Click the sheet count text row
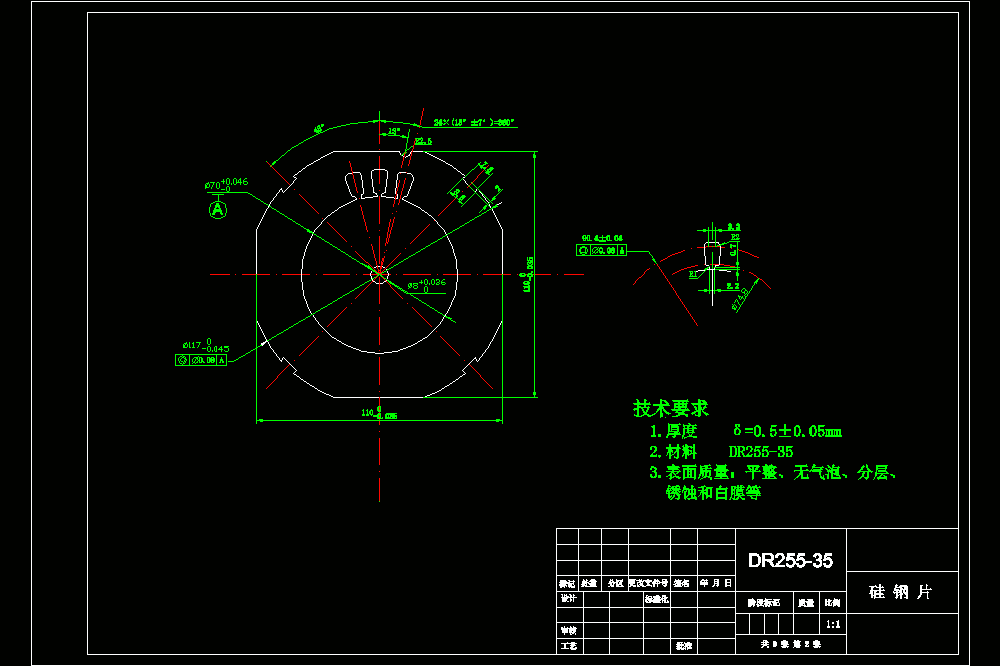This screenshot has height=666, width=1000. [x=791, y=644]
